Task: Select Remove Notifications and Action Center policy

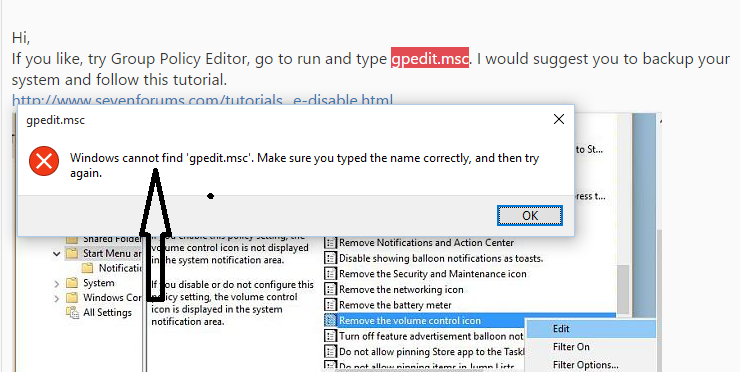Action: (x=426, y=243)
